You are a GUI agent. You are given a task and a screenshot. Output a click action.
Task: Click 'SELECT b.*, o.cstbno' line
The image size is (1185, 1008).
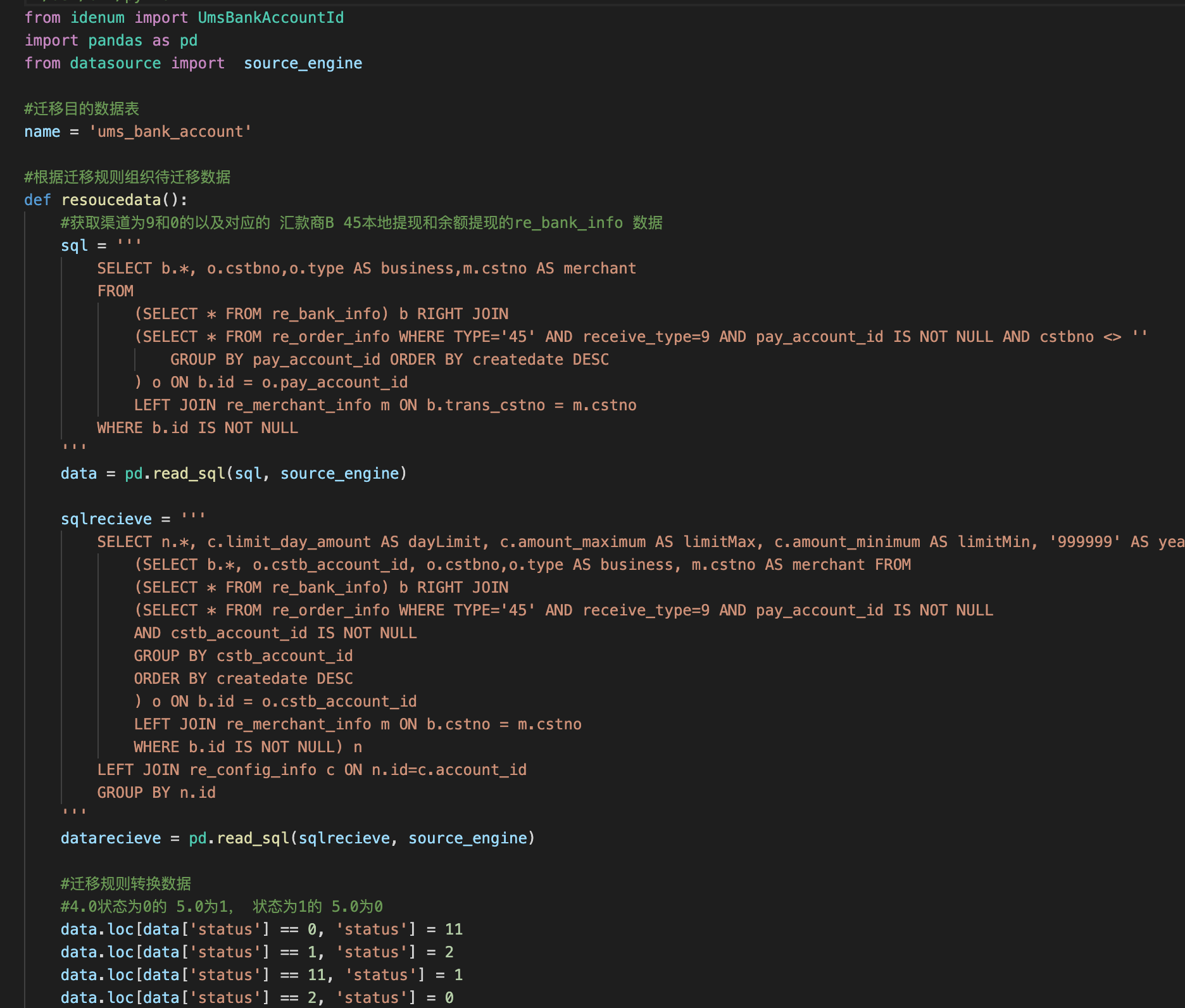pyautogui.click(x=367, y=268)
